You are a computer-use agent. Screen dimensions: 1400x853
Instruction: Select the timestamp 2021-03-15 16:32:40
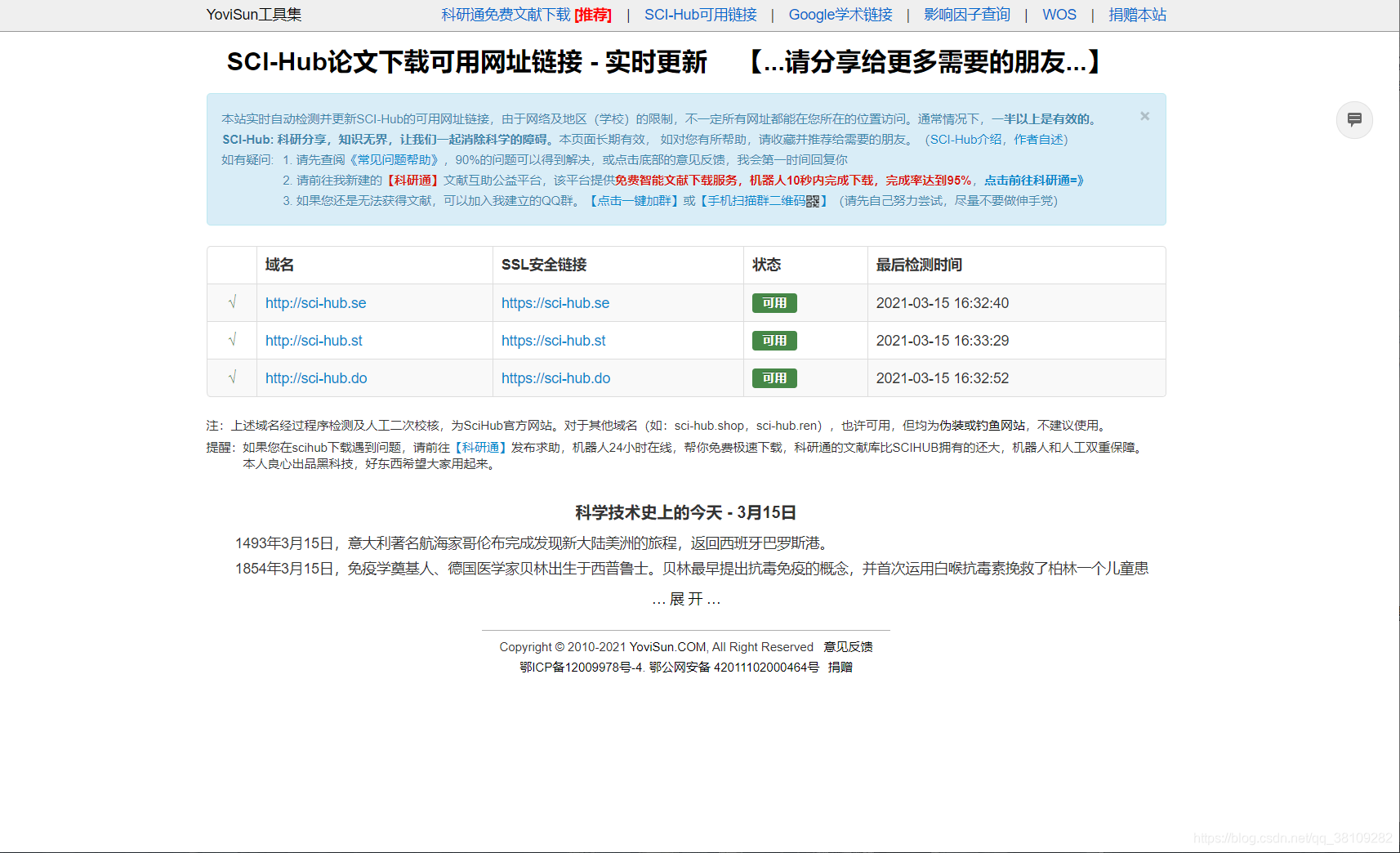pyautogui.click(x=943, y=303)
